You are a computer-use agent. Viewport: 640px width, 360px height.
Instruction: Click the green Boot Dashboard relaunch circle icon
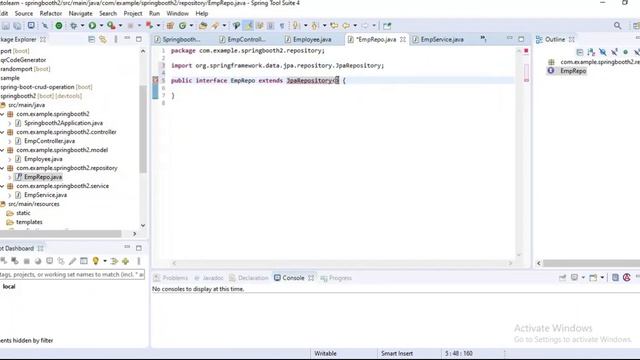pyautogui.click(x=59, y=26)
